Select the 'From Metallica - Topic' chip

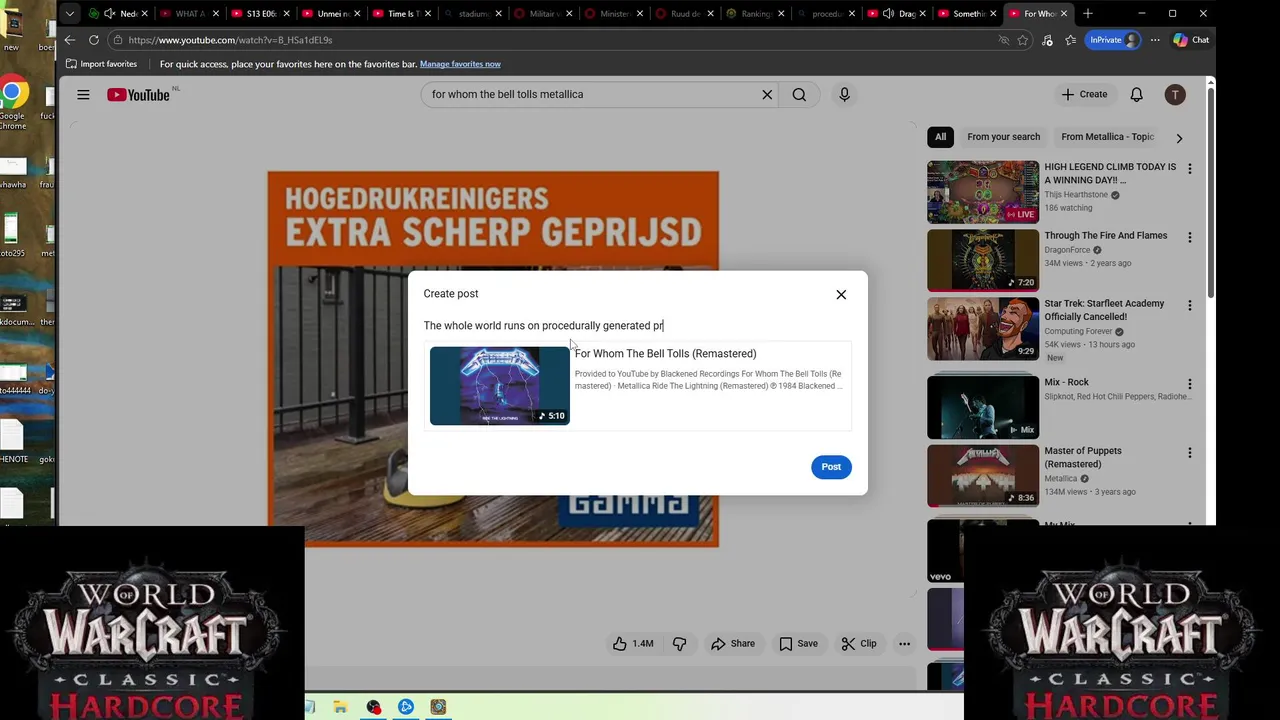coord(1107,137)
